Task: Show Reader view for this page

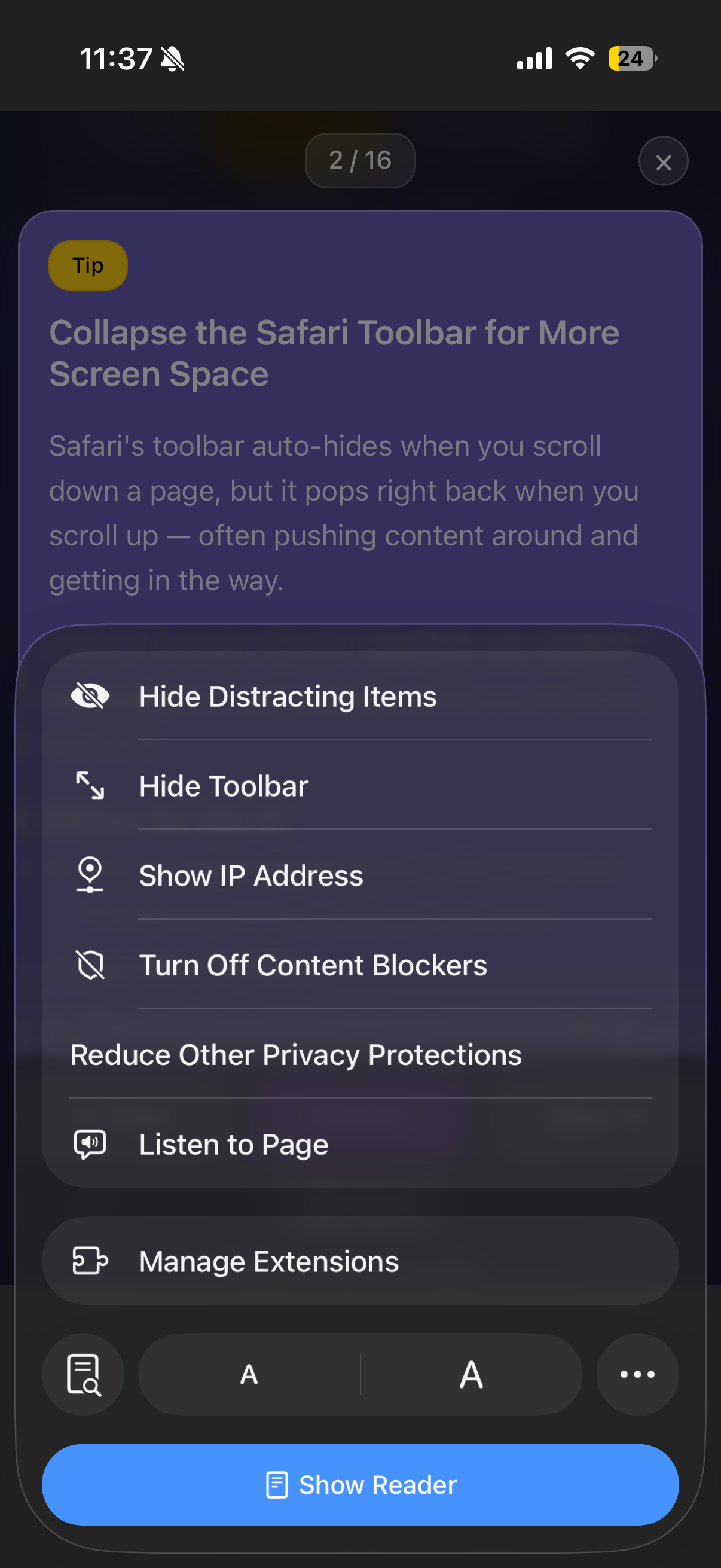Action: (x=360, y=1485)
